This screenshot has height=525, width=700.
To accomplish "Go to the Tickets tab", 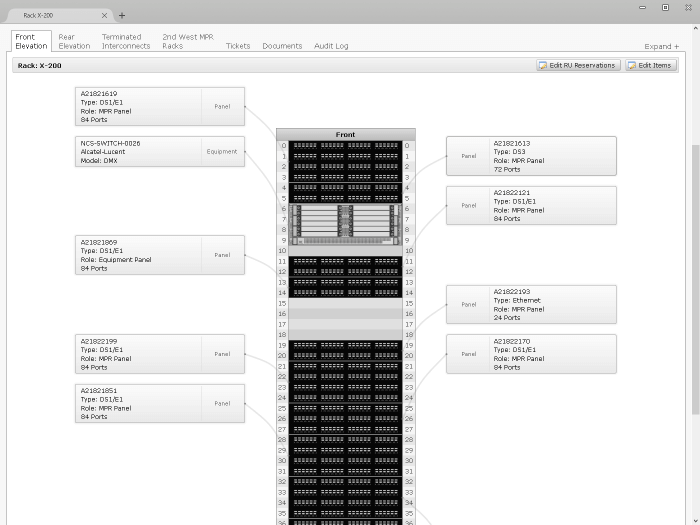I will click(x=238, y=46).
